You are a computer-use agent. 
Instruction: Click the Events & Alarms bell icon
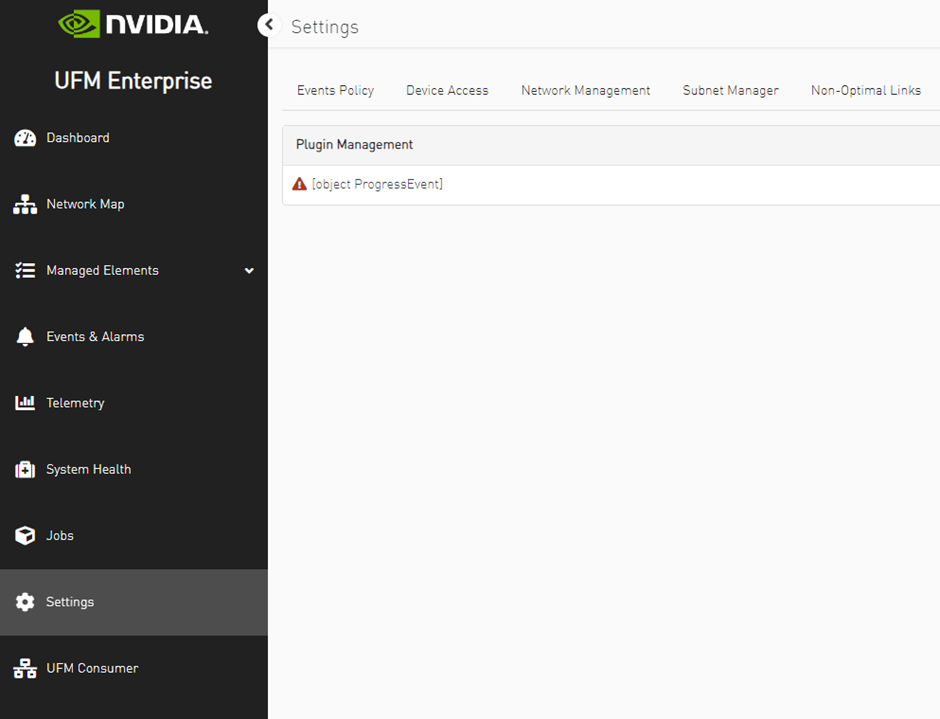click(25, 337)
